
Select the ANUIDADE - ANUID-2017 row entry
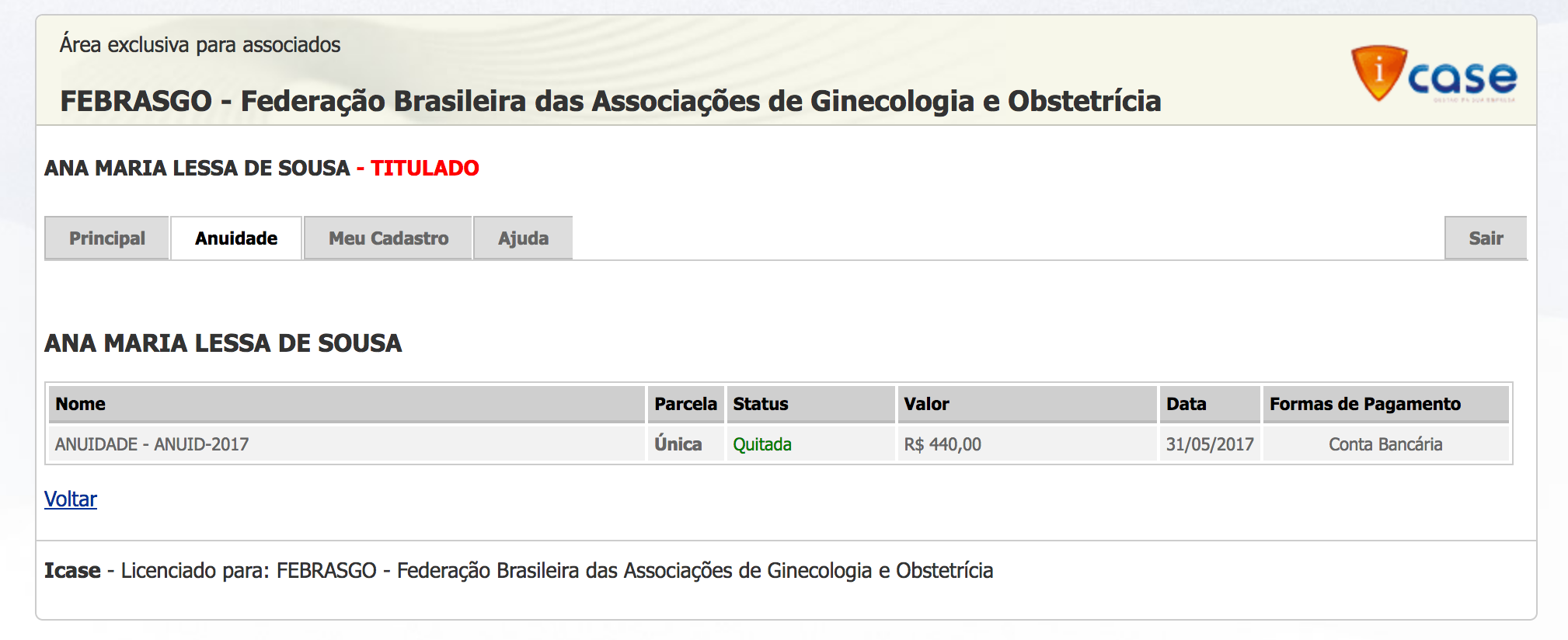click(152, 444)
